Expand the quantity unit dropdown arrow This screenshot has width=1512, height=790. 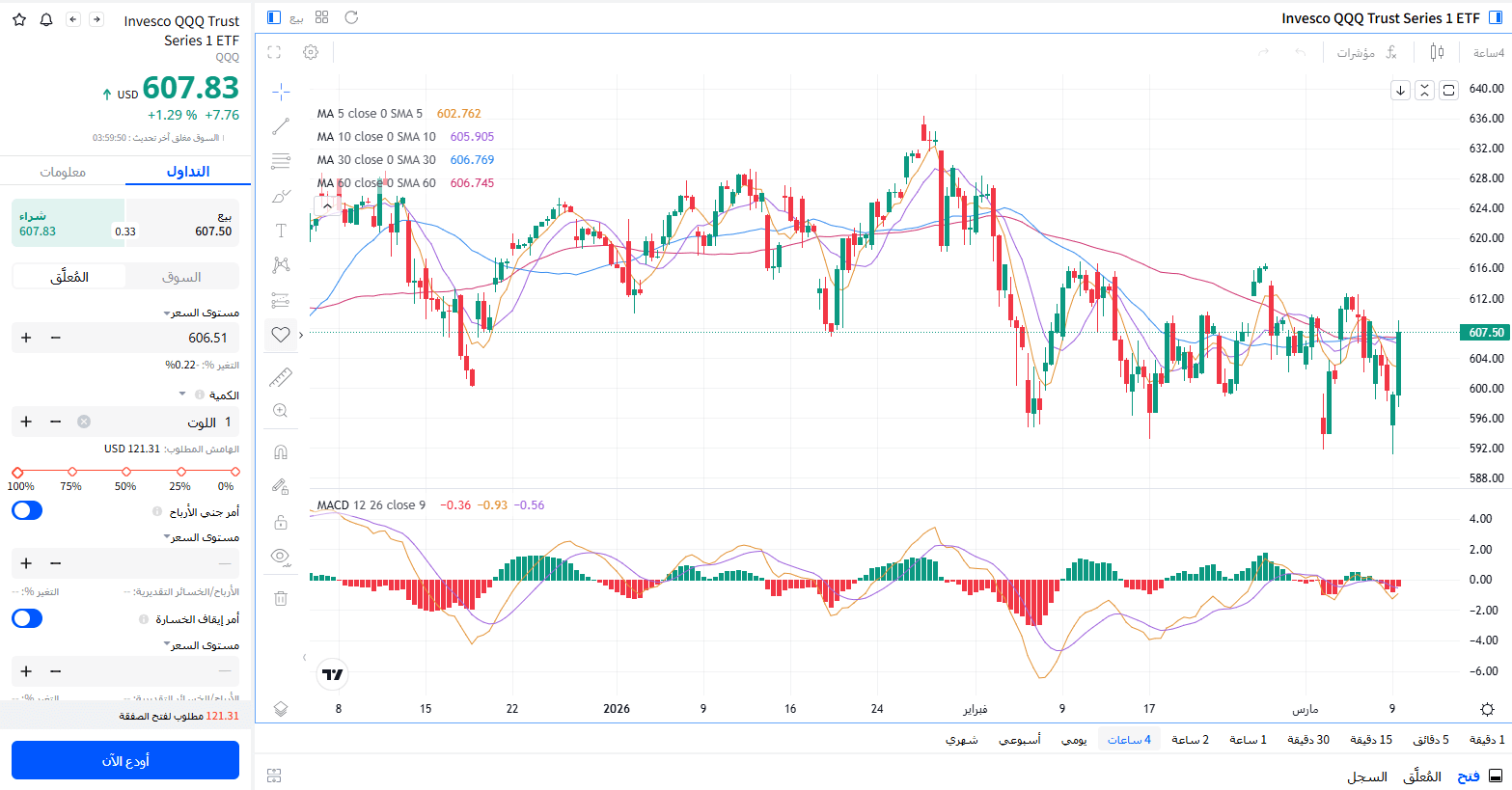[x=182, y=395]
